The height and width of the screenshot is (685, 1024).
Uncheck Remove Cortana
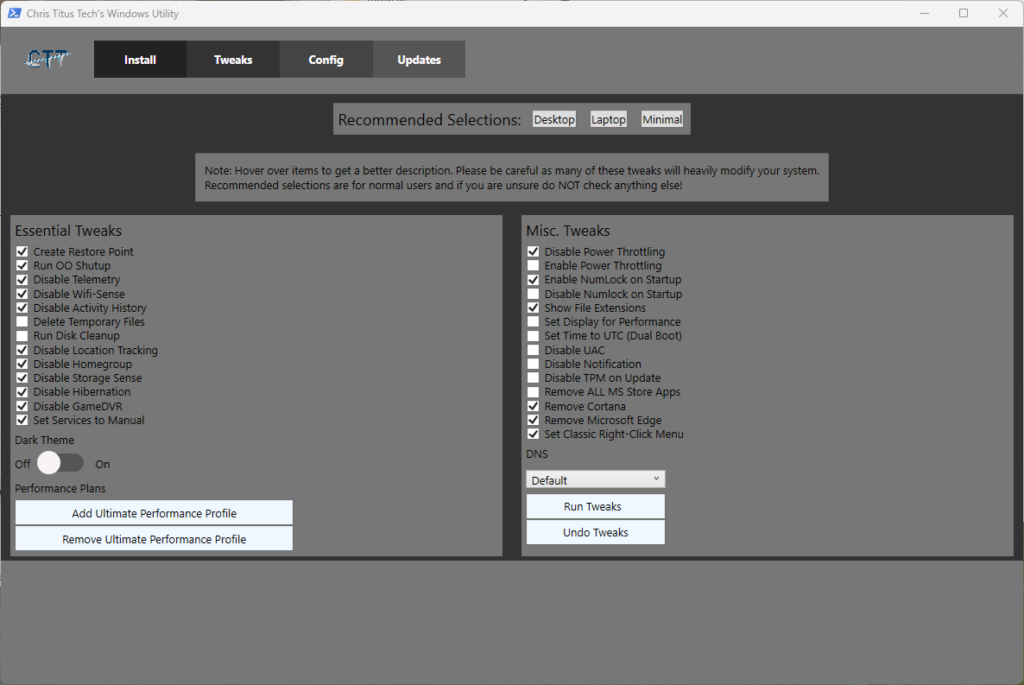(533, 406)
